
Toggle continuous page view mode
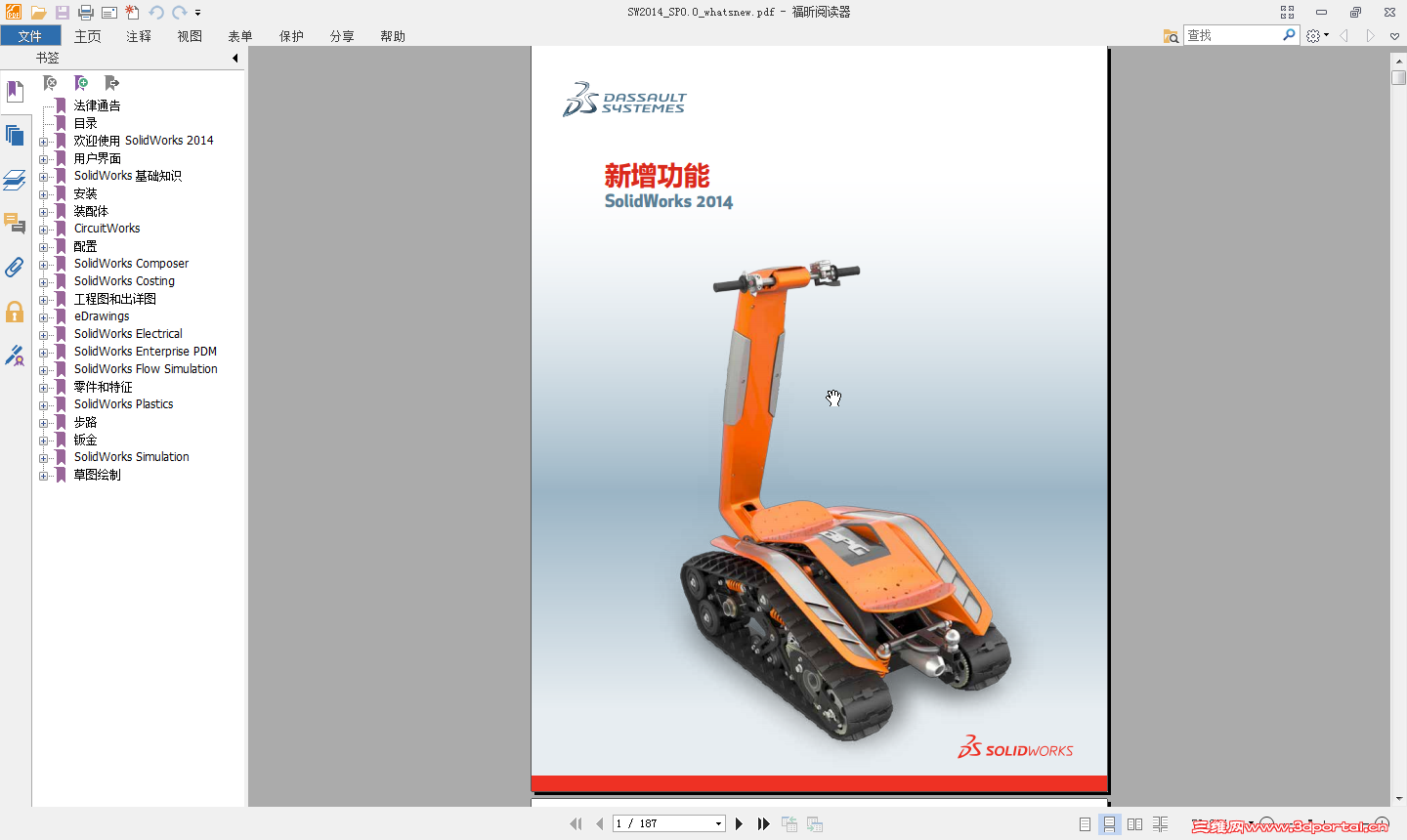click(x=1109, y=824)
